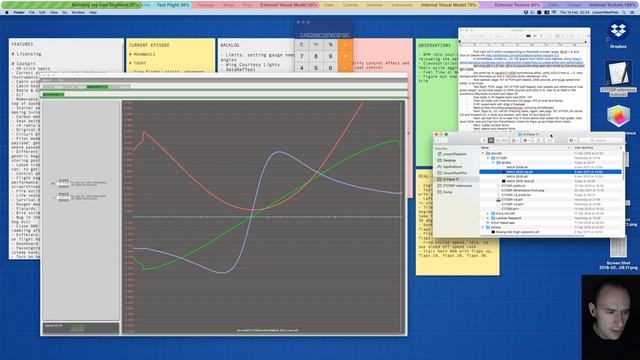
Task: Select C172SP-dimensions-front.png file row
Action: tap(551, 190)
